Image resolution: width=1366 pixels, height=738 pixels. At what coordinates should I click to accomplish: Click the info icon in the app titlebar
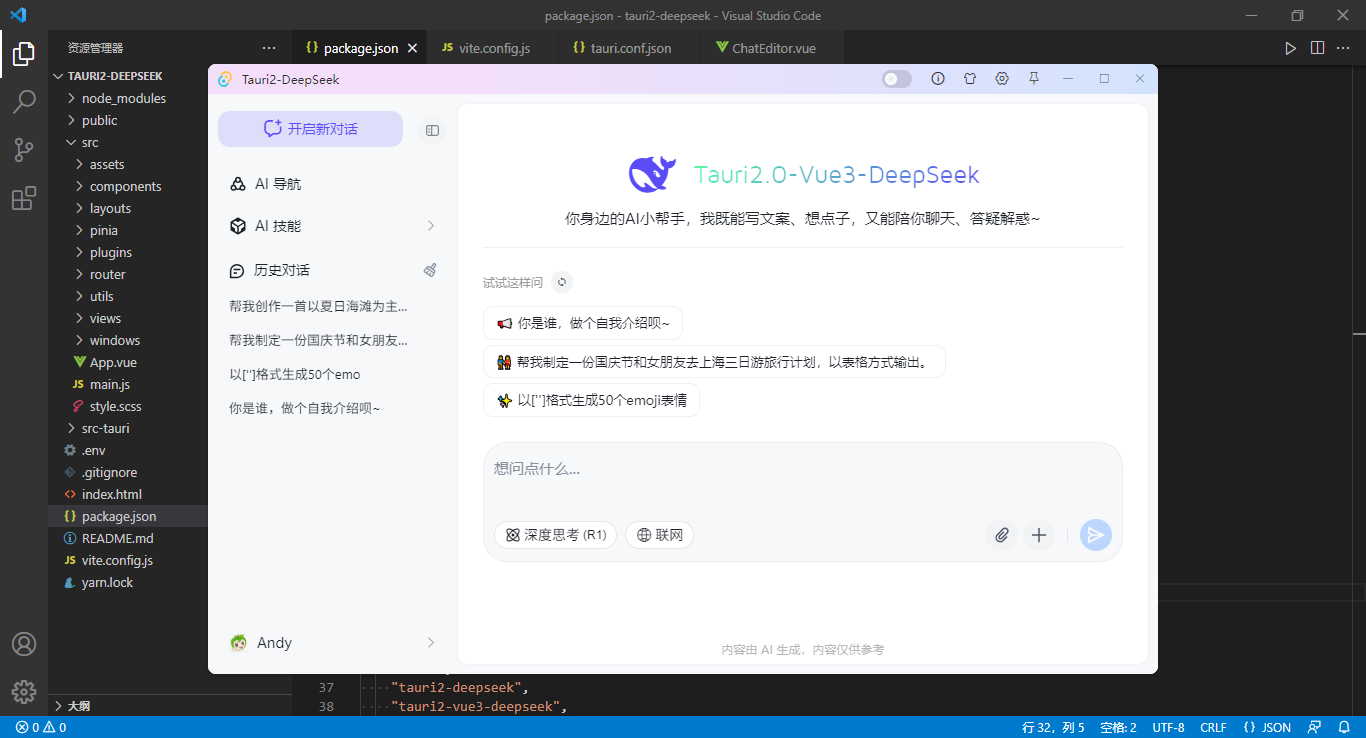938,78
